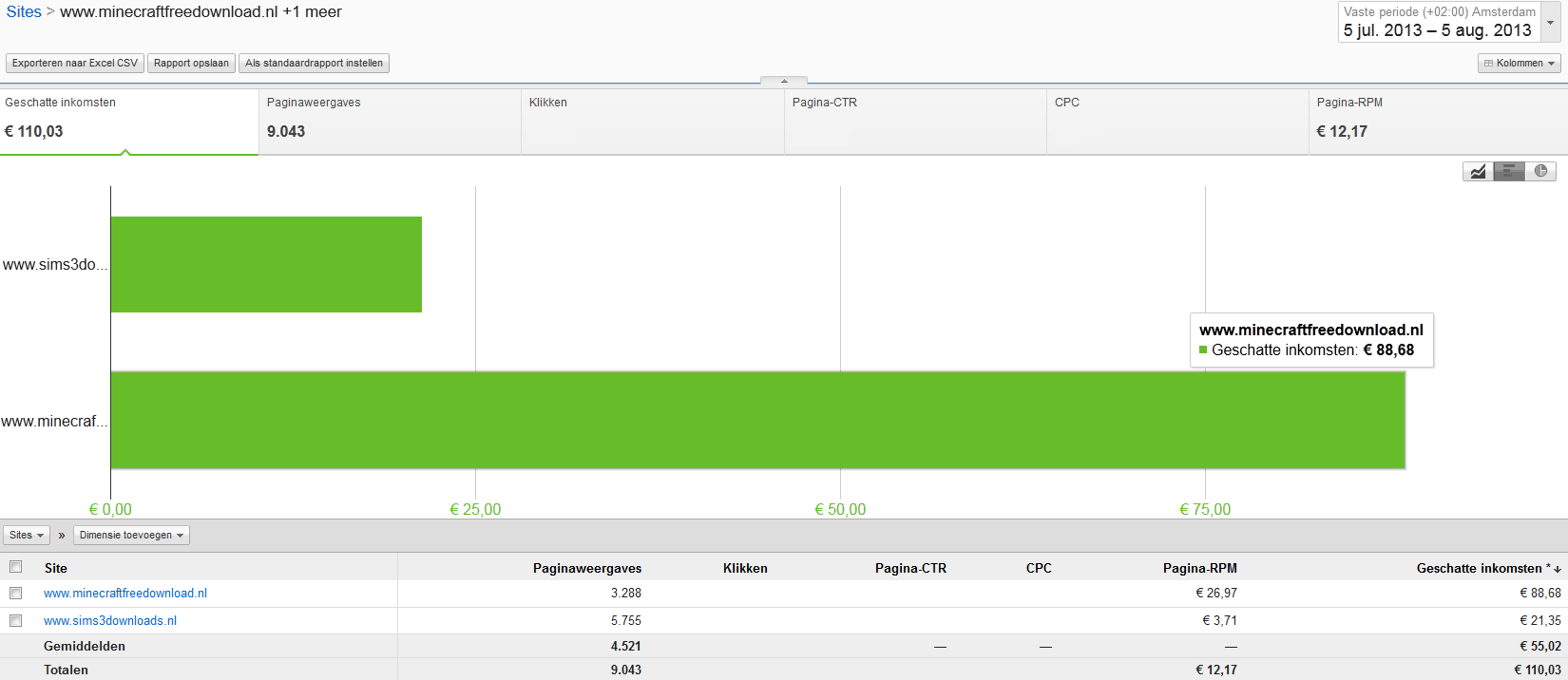Check the www.minecraftfreedownload.nl row checkbox
Image resolution: width=1568 pixels, height=680 pixels.
15,593
